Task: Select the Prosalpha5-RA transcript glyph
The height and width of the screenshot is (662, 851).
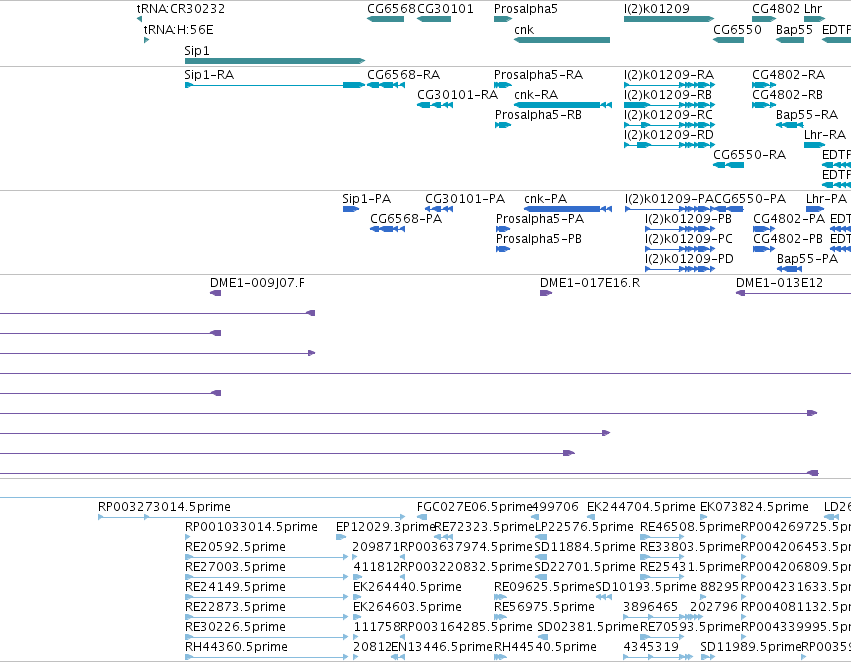Action: pyautogui.click(x=503, y=85)
